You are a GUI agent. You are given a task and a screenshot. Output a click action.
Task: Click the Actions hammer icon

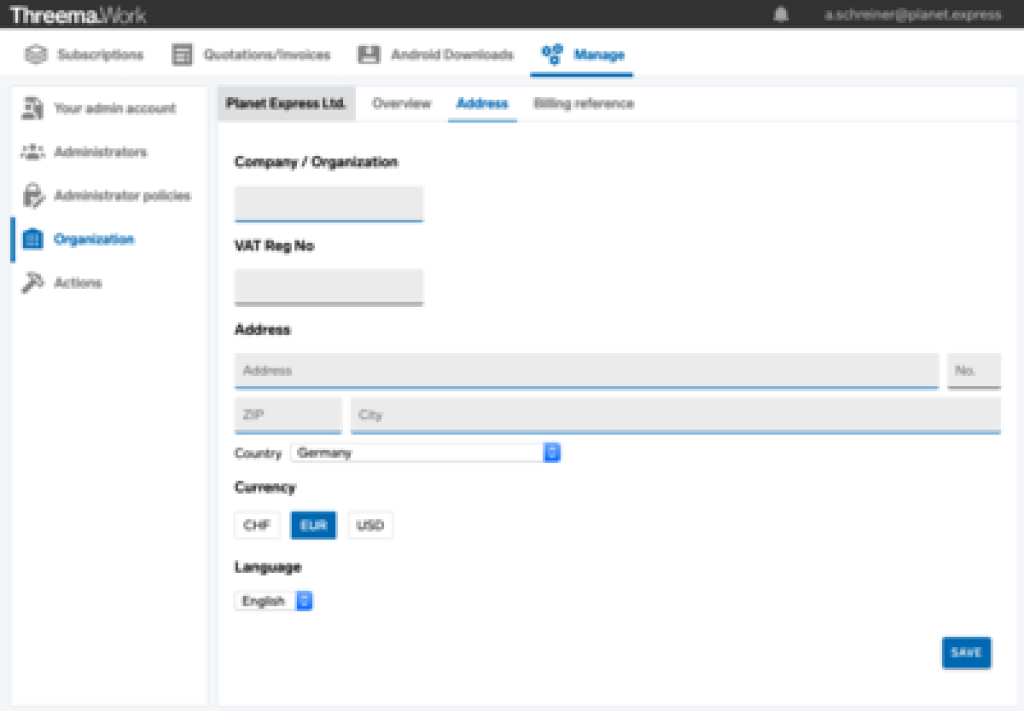[x=33, y=283]
